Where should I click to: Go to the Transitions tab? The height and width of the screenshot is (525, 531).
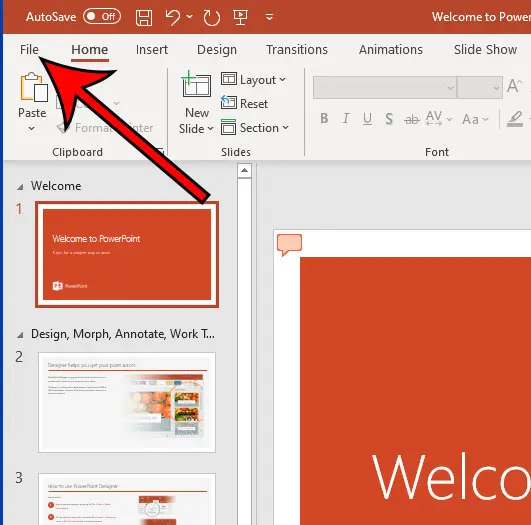click(297, 49)
